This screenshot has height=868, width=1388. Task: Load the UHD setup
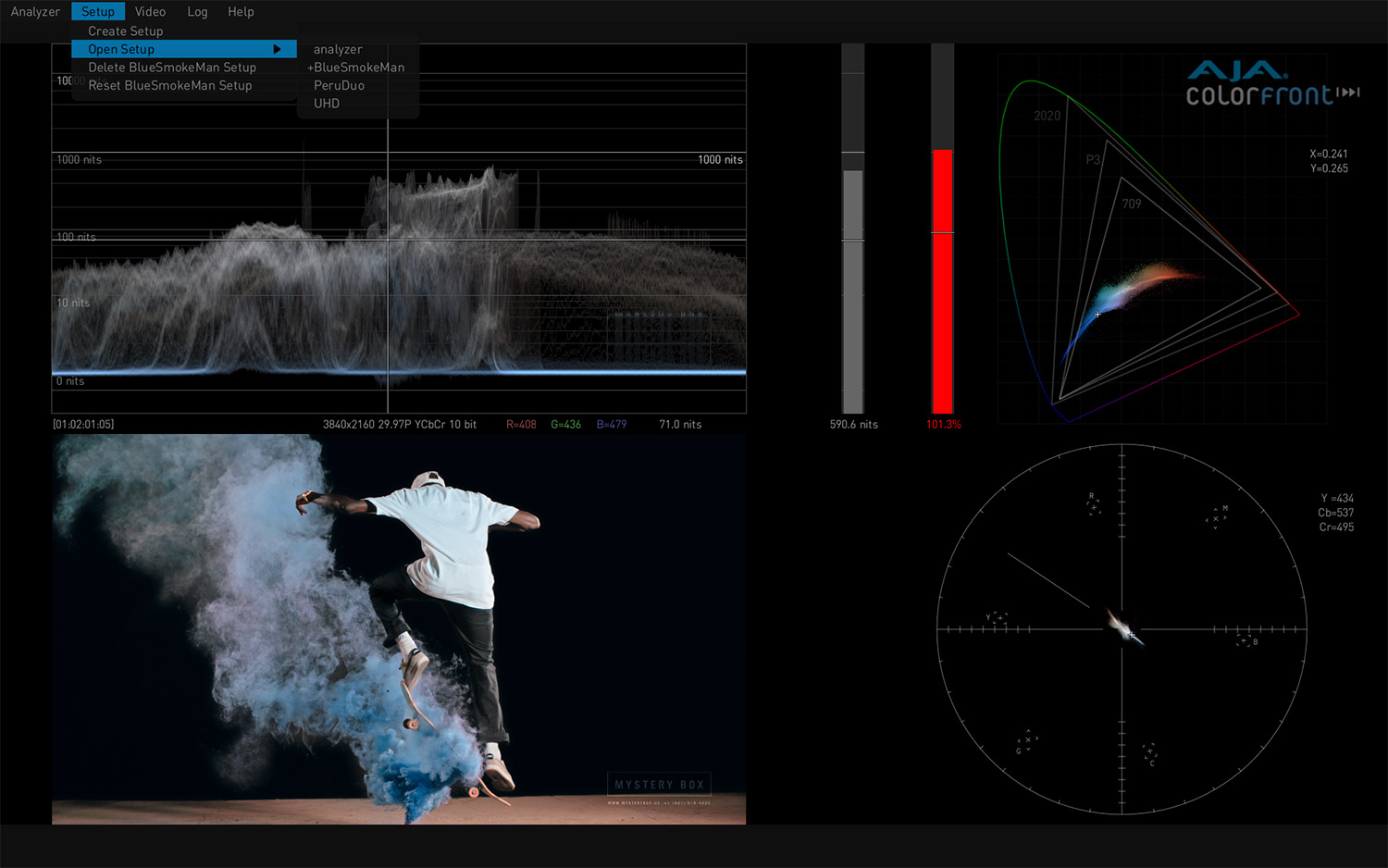[x=327, y=104]
